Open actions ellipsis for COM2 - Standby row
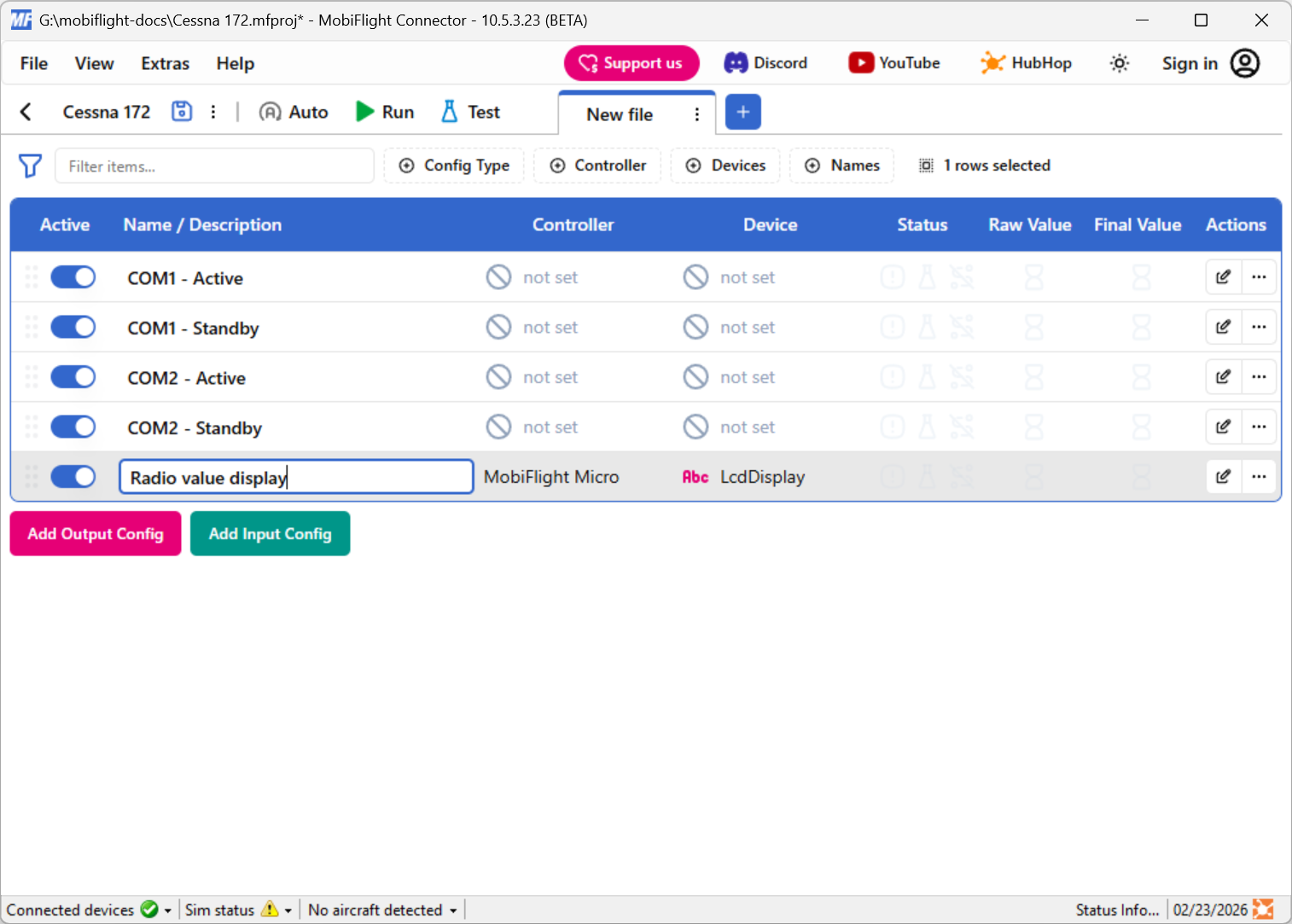The width and height of the screenshot is (1292, 924). [x=1259, y=427]
